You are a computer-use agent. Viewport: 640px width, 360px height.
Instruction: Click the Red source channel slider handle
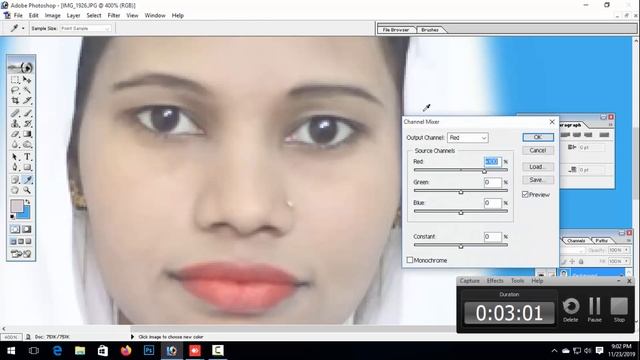484,171
